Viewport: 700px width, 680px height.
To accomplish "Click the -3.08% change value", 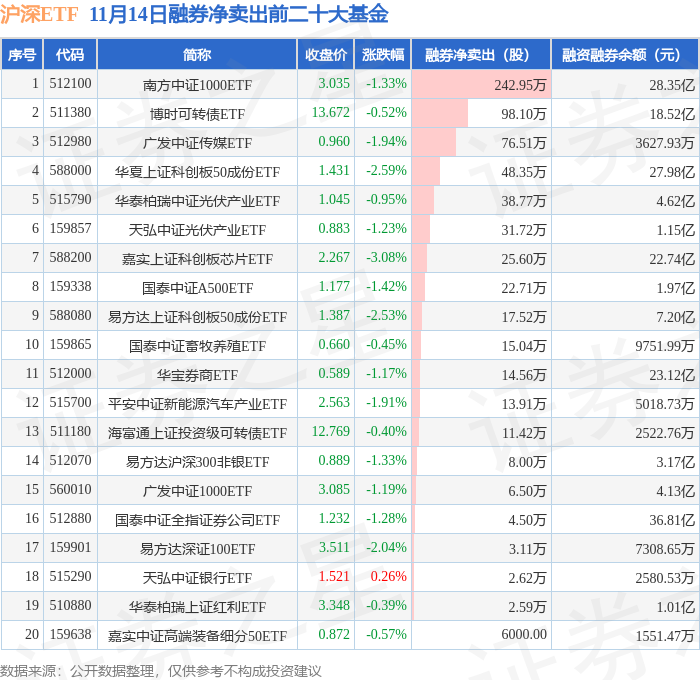I will pos(386,258).
